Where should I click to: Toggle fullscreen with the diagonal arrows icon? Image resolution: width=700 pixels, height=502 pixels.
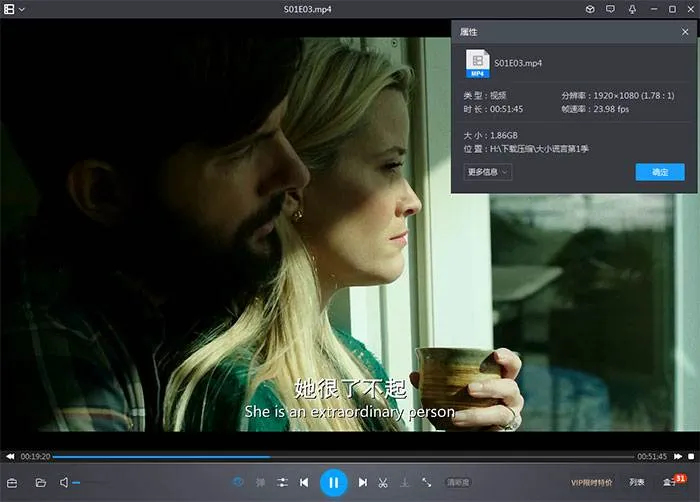[x=426, y=482]
